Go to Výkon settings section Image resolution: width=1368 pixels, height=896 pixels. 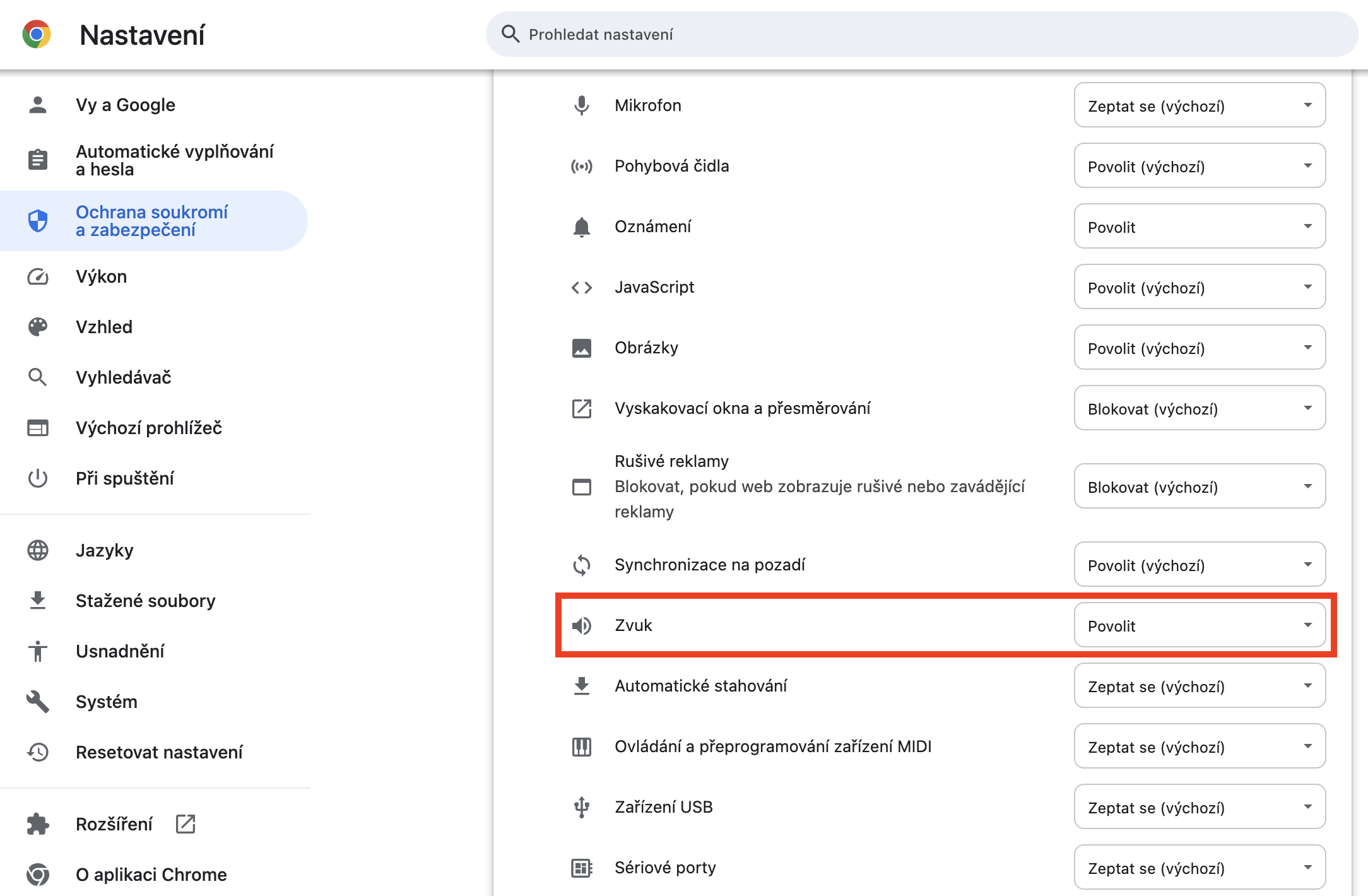pos(102,276)
